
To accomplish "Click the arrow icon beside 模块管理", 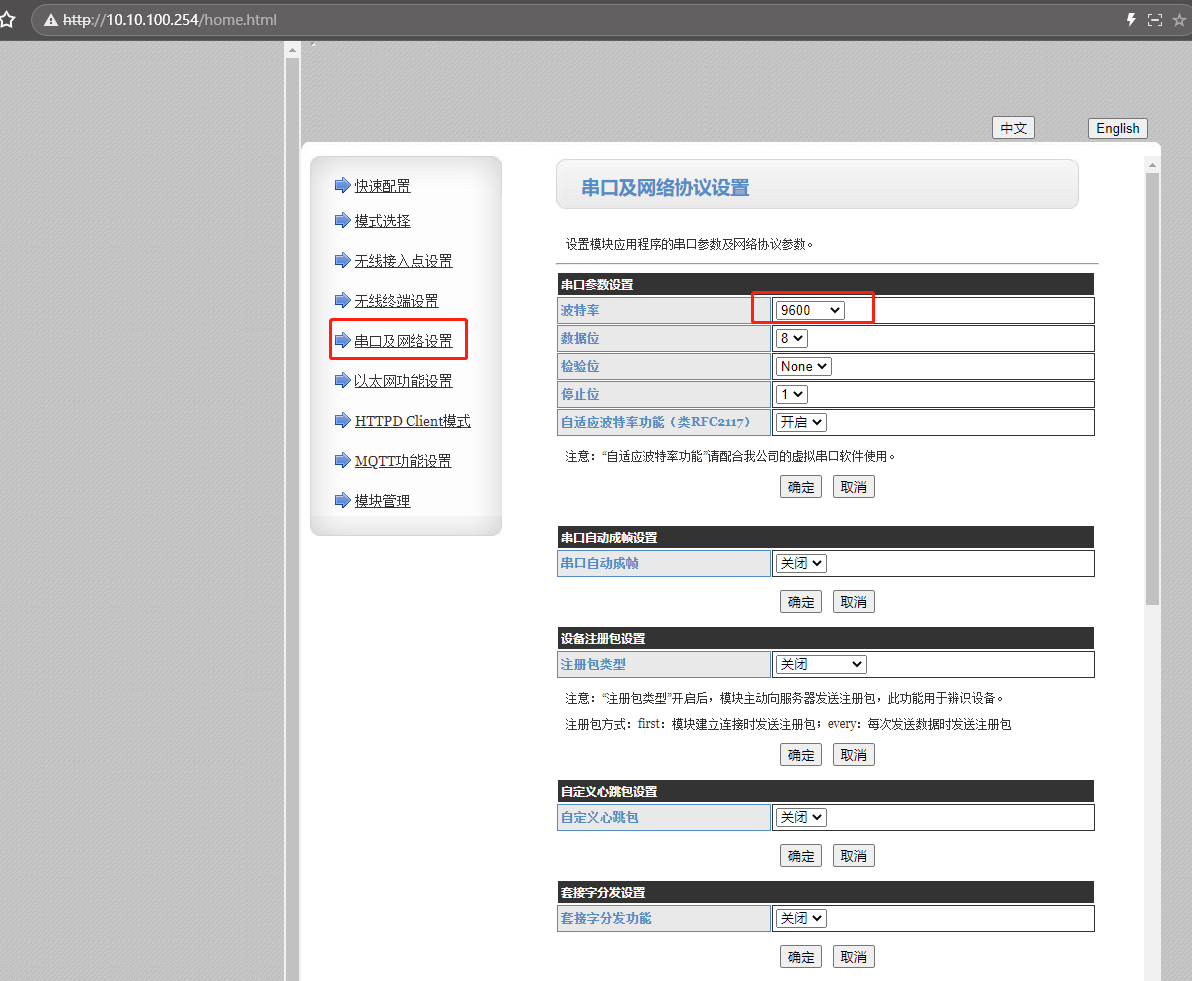I will tap(343, 500).
